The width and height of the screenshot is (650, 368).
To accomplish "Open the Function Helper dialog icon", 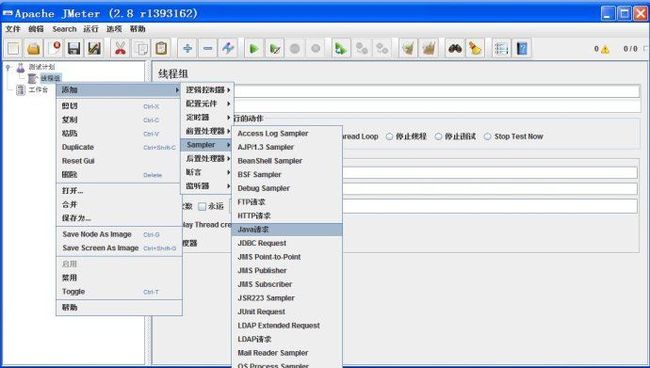I will tap(501, 49).
